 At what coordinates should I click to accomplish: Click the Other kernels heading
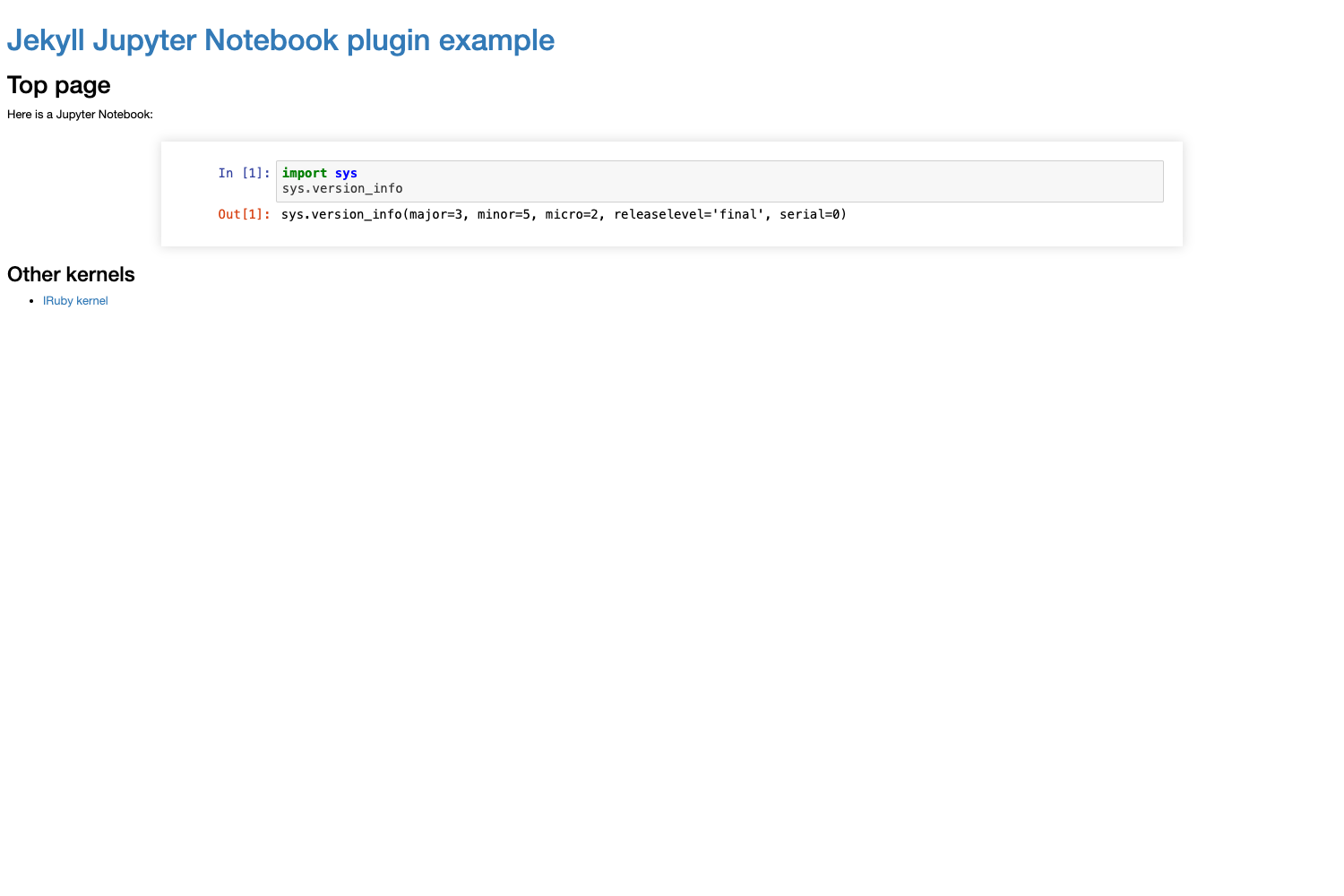(71, 274)
